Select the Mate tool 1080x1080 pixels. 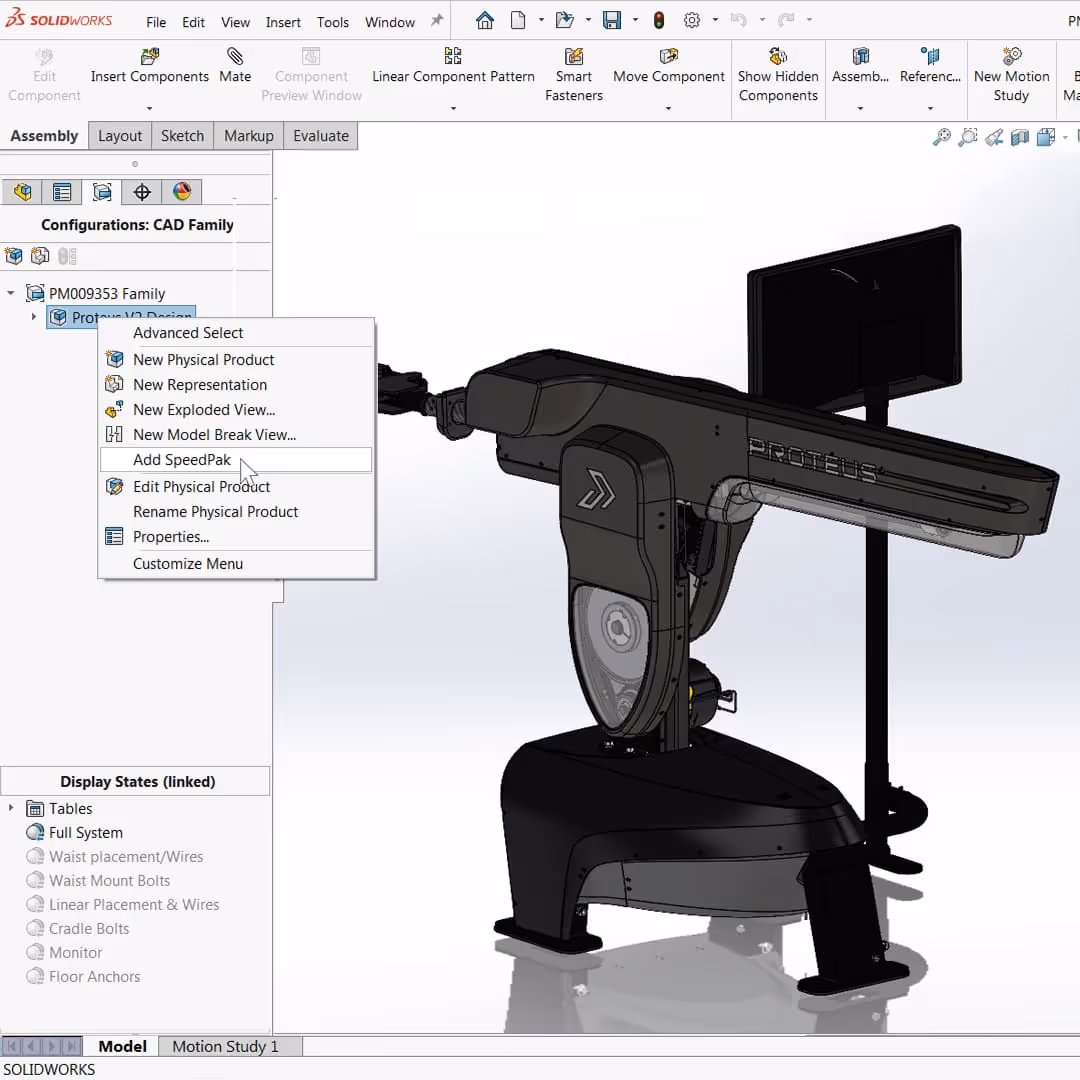pos(235,66)
